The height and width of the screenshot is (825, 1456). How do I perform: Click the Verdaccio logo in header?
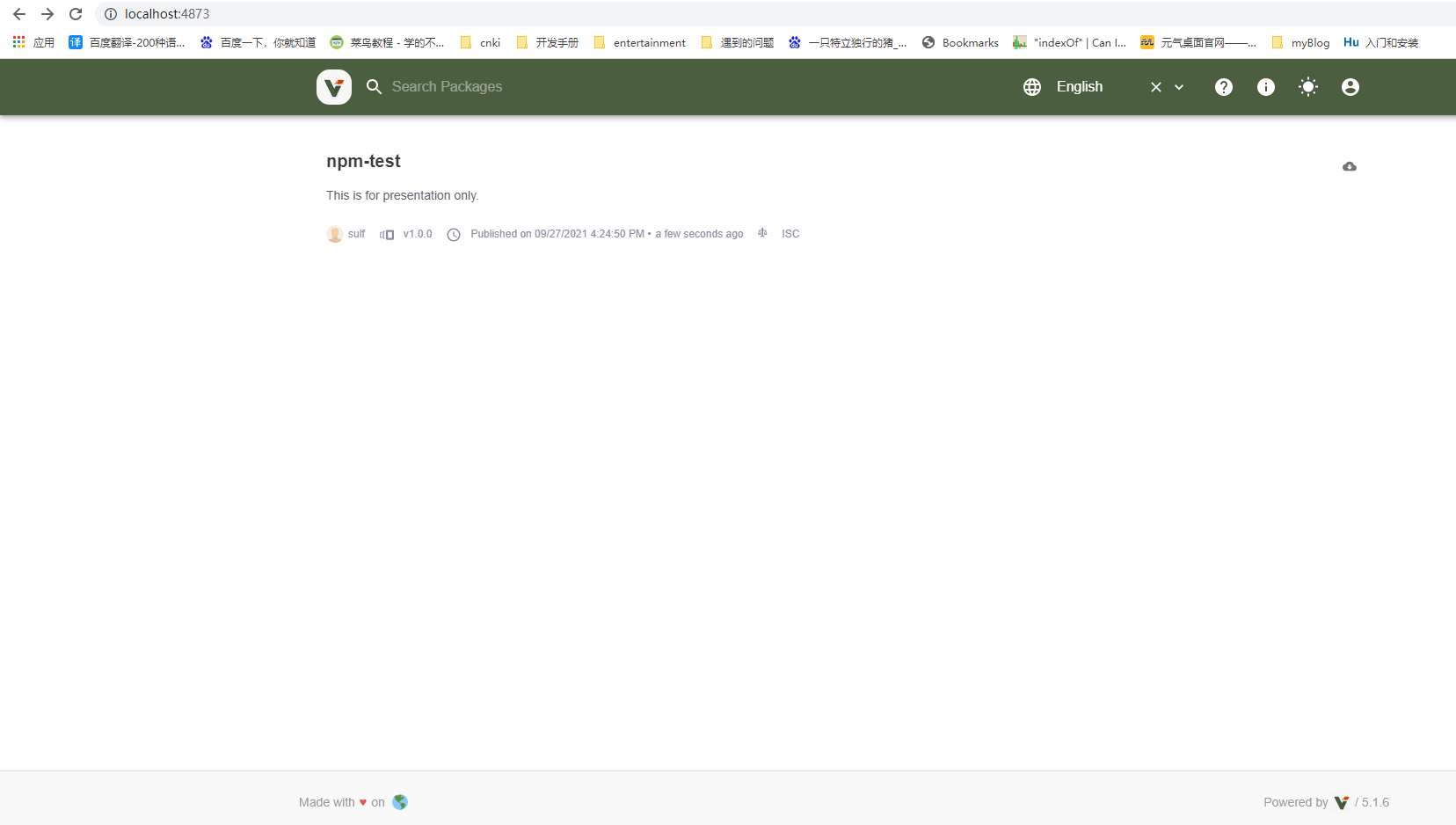point(334,87)
